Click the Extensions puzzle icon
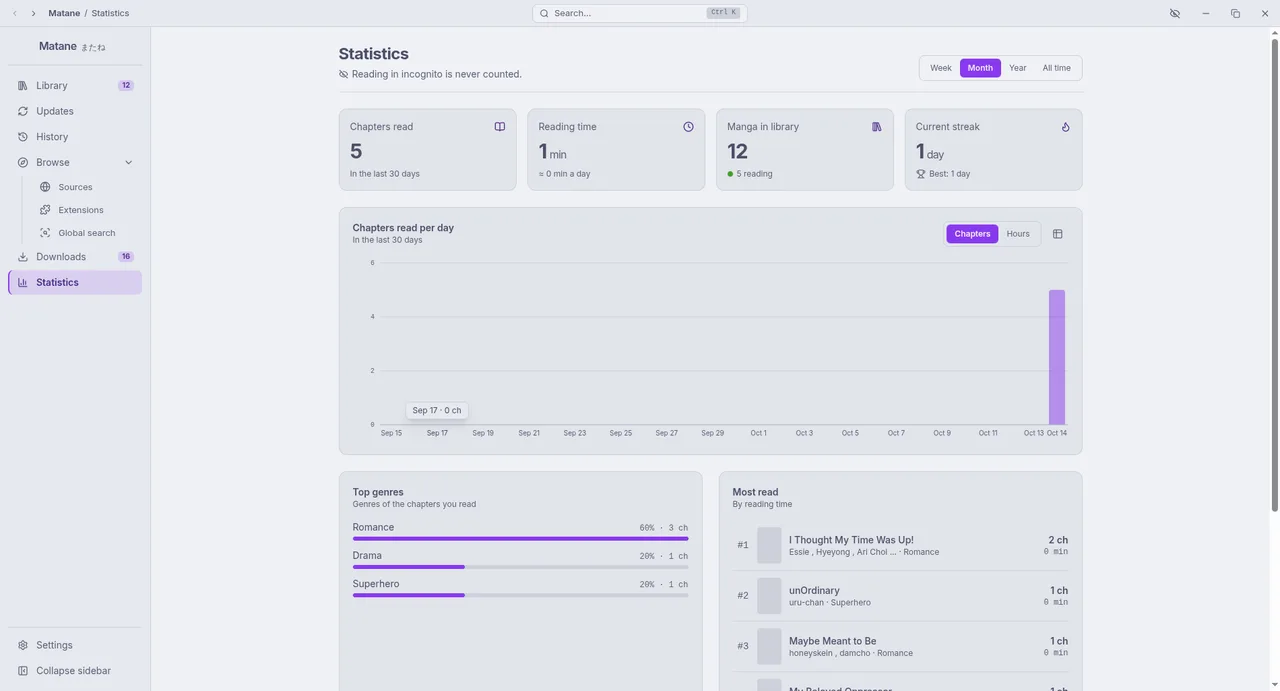This screenshot has height=691, width=1280. 45,210
